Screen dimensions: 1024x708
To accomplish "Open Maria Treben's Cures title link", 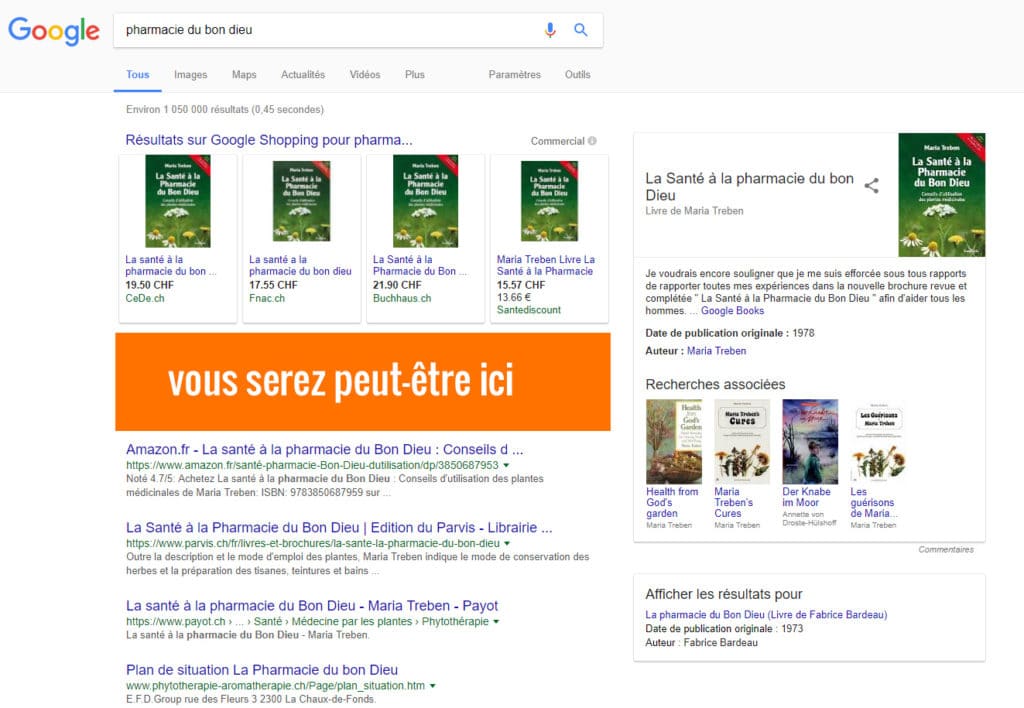I will (733, 502).
